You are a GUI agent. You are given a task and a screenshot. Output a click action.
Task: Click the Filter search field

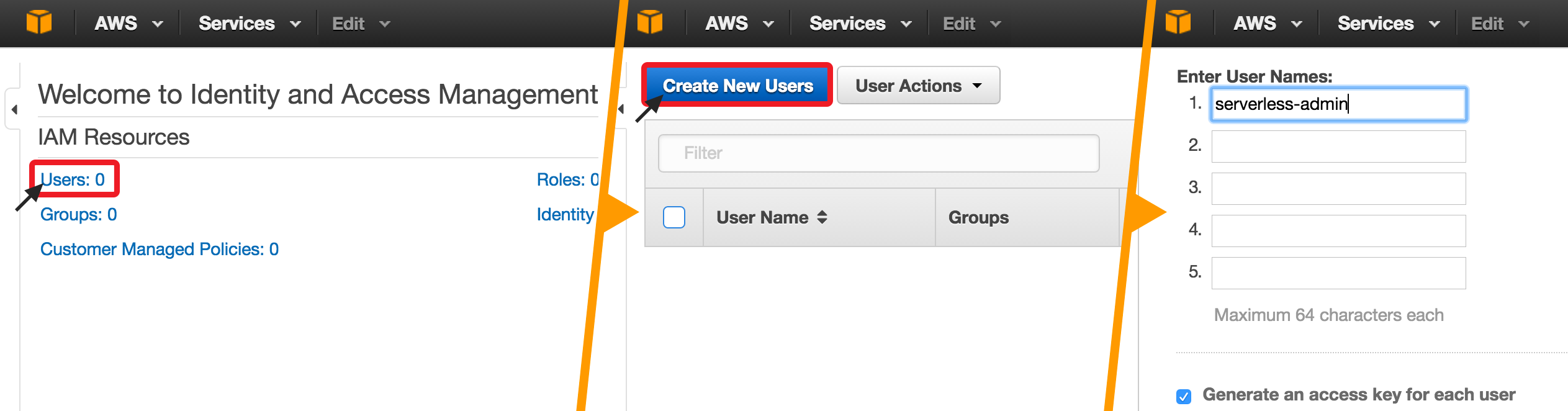click(x=878, y=153)
